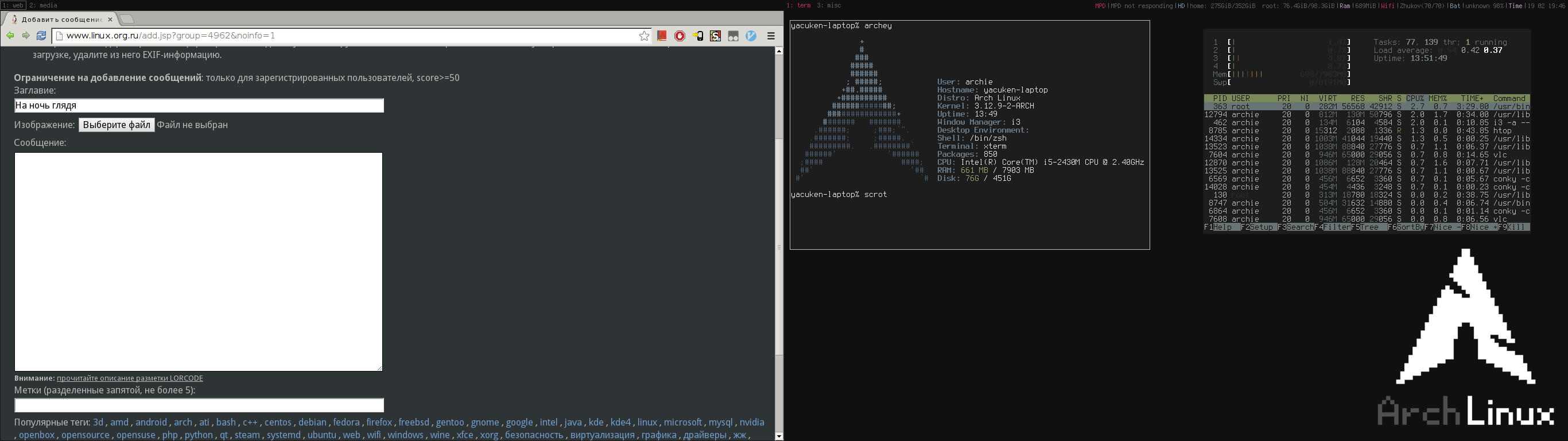Click F5 Tree in htop
This screenshot has height=441, width=1568.
click(1369, 227)
